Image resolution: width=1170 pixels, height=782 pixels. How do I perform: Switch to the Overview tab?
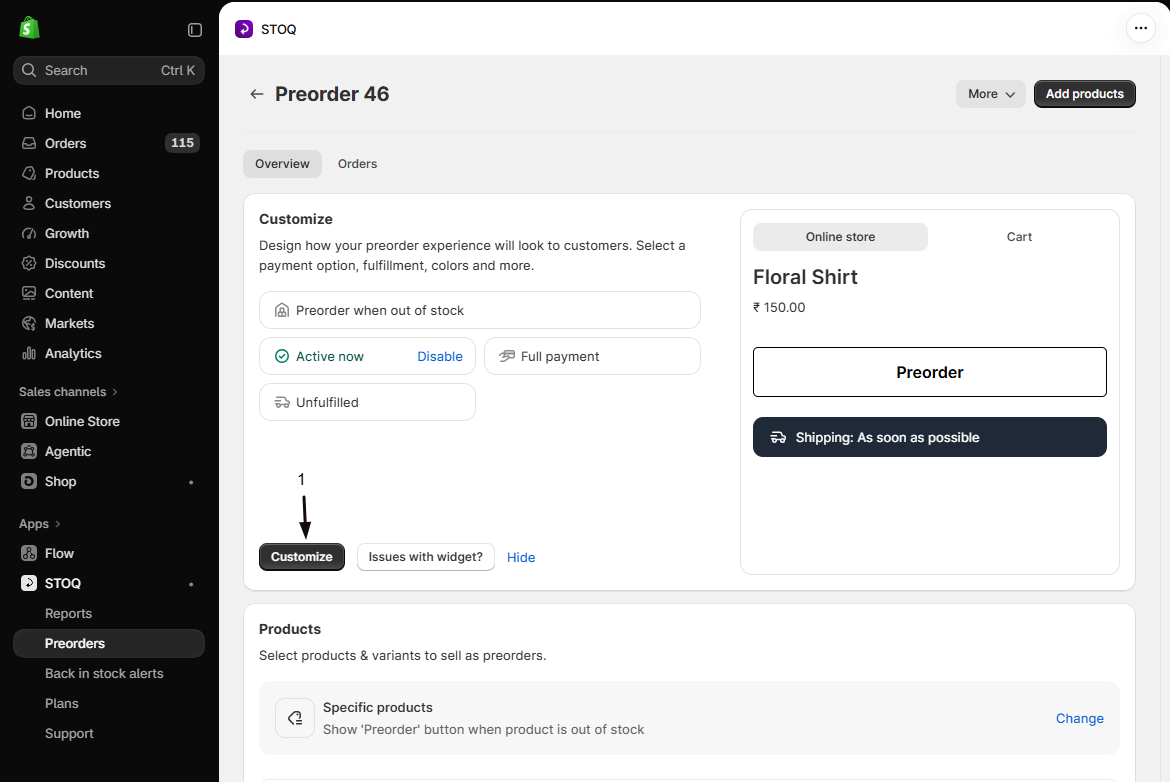point(282,163)
